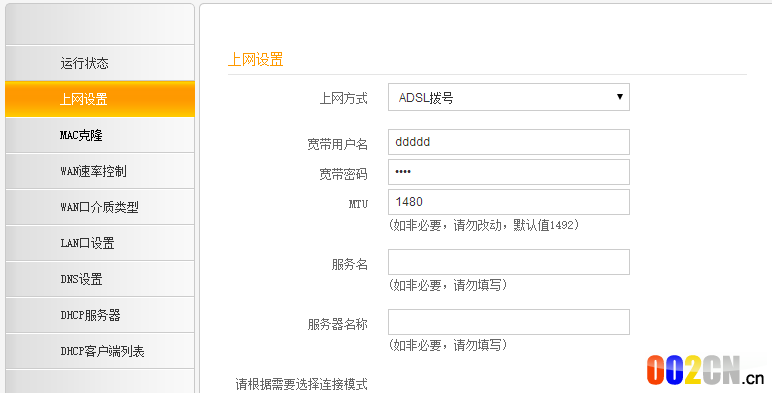Click the 上网方式 label
This screenshot has width=772, height=393.
(344, 98)
